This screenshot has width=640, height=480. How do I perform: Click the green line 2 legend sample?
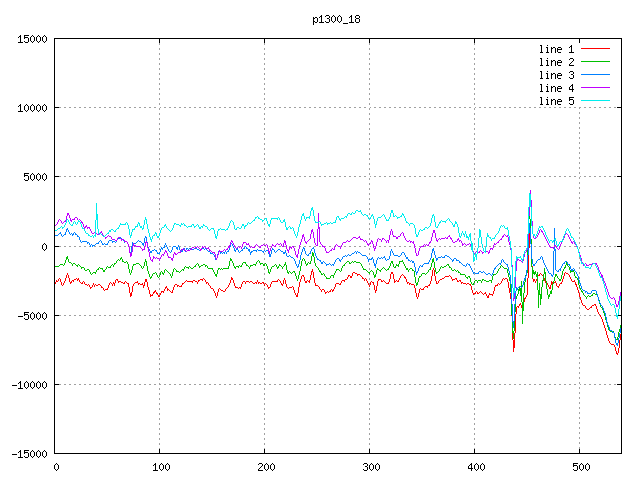pyautogui.click(x=595, y=62)
